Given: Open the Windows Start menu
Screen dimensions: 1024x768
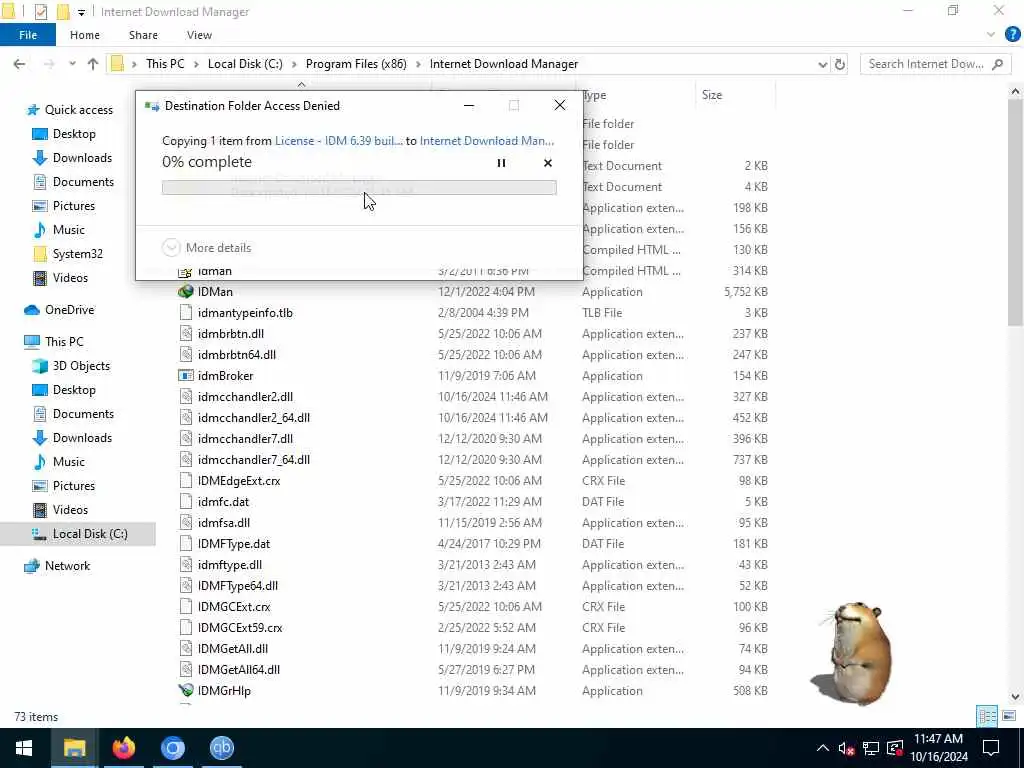Looking at the screenshot, I should 24,748.
